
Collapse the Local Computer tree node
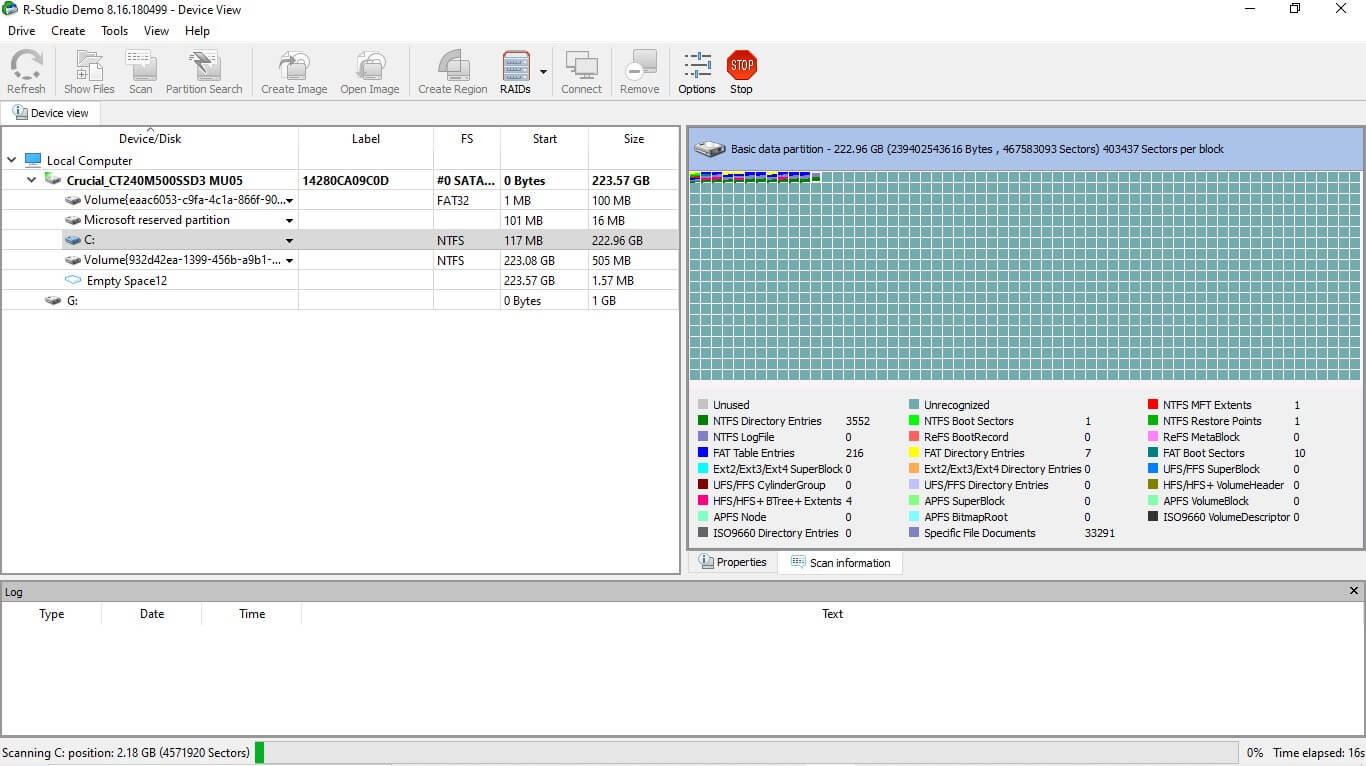pyautogui.click(x=11, y=160)
